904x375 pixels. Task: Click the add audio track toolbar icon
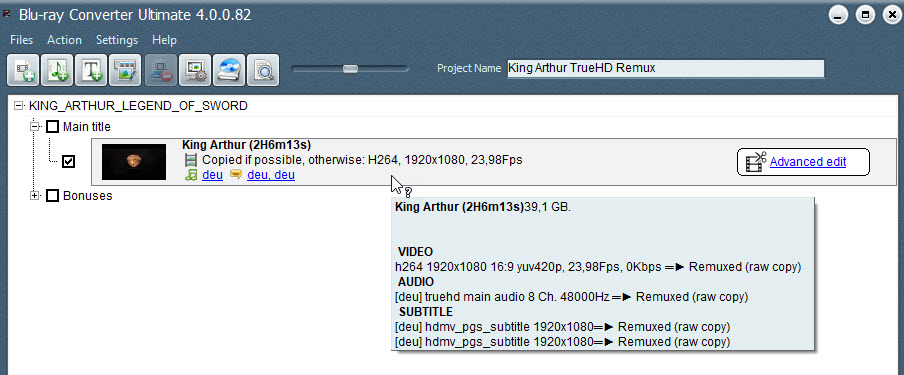pyautogui.click(x=57, y=70)
